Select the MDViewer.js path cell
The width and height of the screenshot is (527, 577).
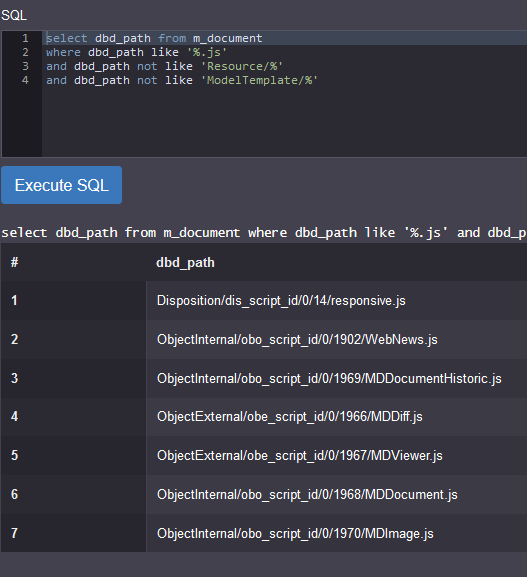[x=337, y=456]
